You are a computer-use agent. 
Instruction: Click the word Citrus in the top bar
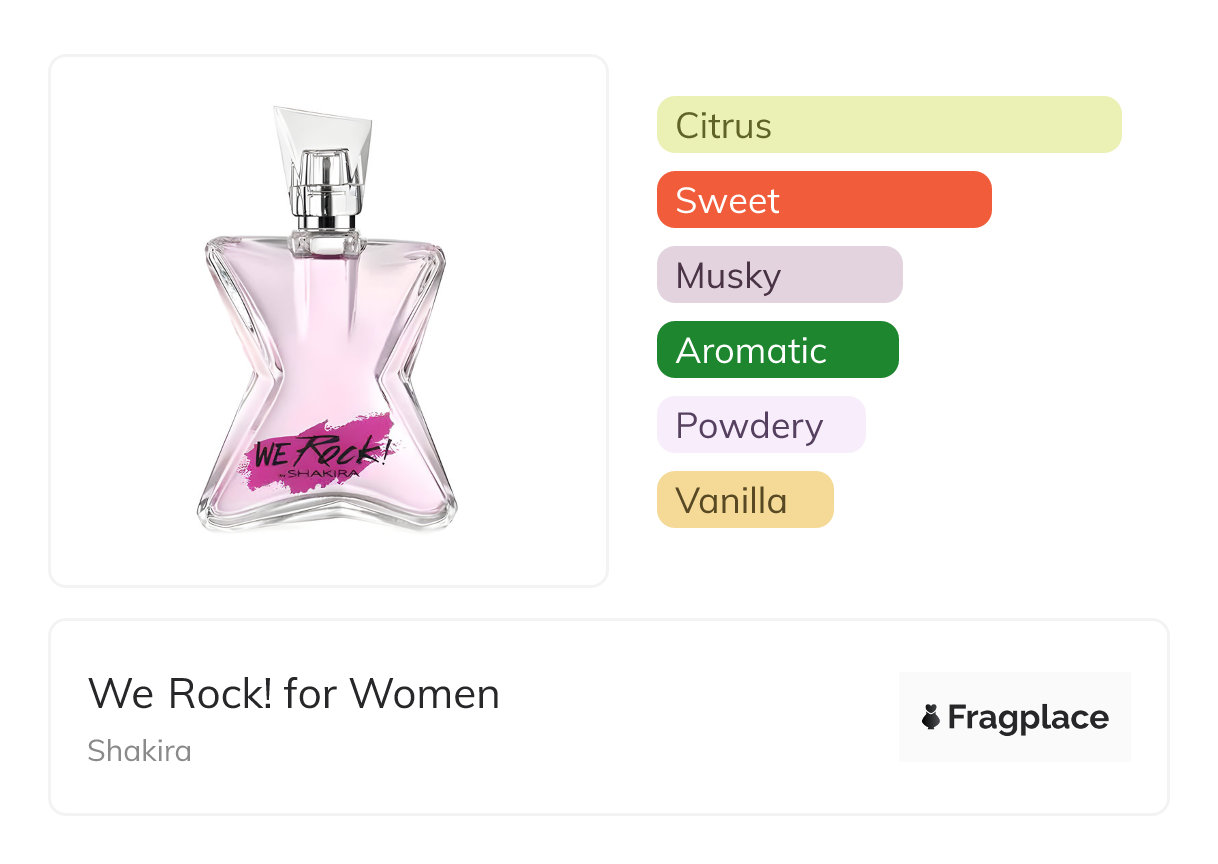pyautogui.click(x=723, y=126)
